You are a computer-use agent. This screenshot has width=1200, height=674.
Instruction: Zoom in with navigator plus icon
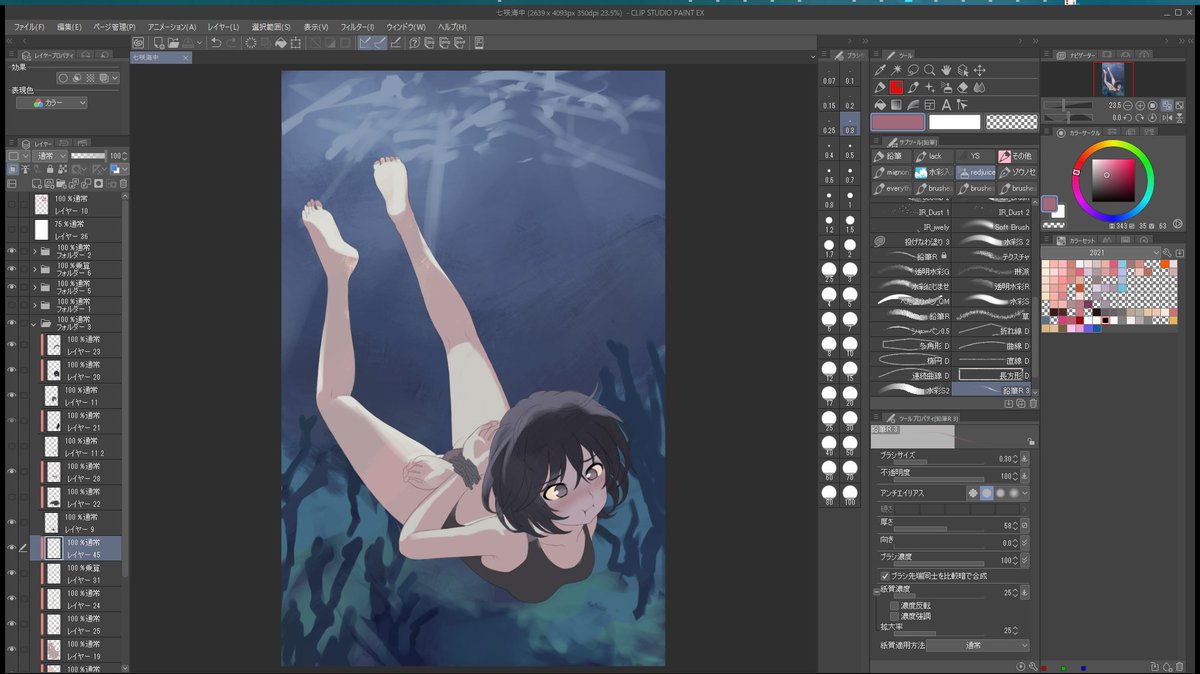pos(1140,105)
